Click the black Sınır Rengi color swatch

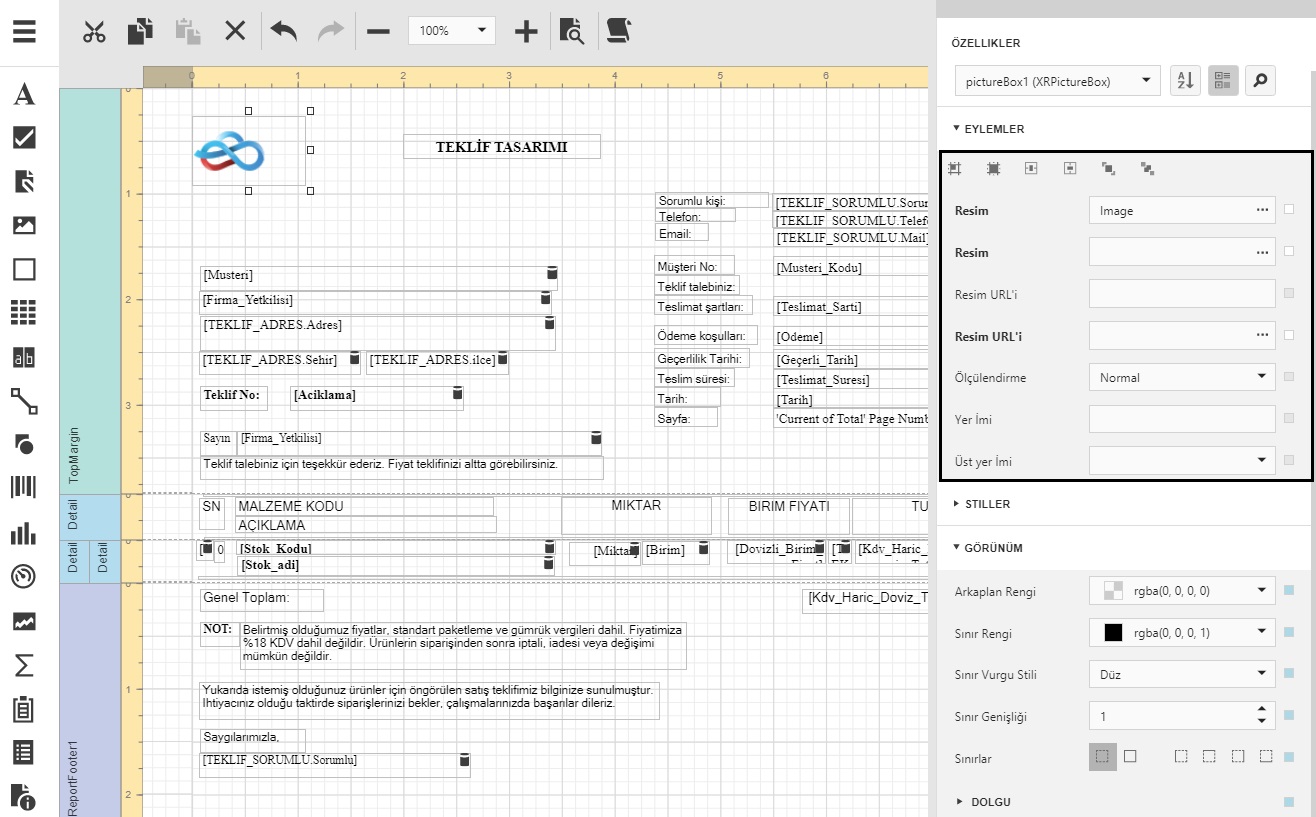point(1112,632)
